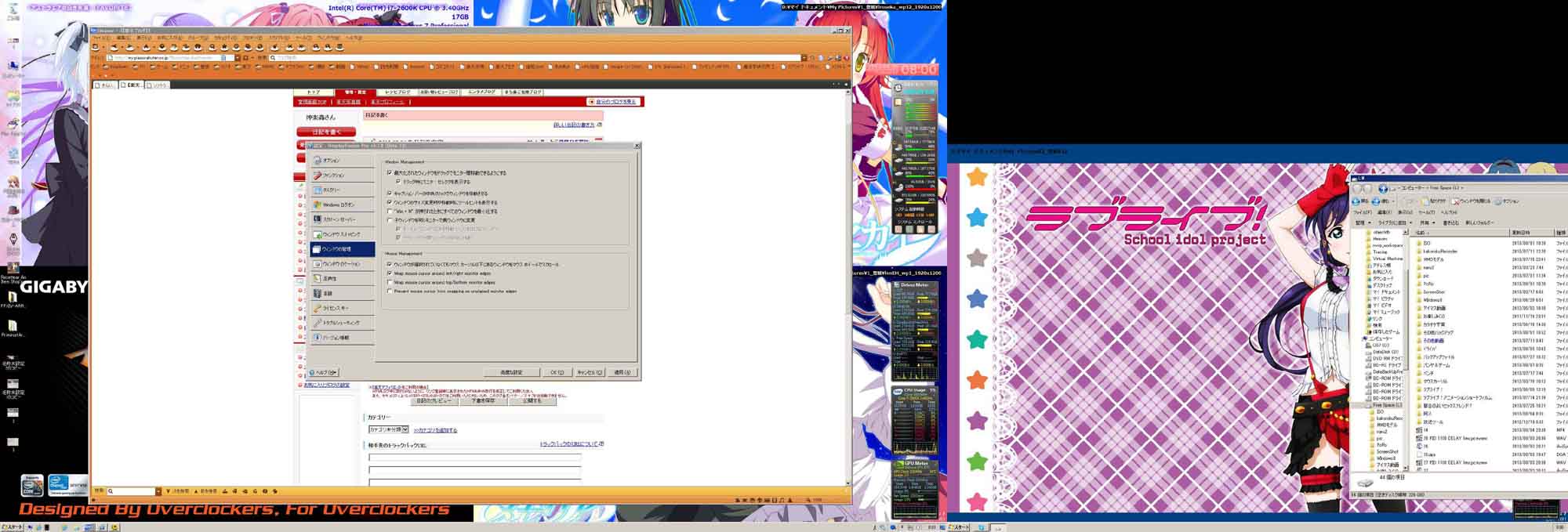Open the ファイル(F) menu in the Explorer window
This screenshot has width=1568, height=532.
click(x=1363, y=212)
